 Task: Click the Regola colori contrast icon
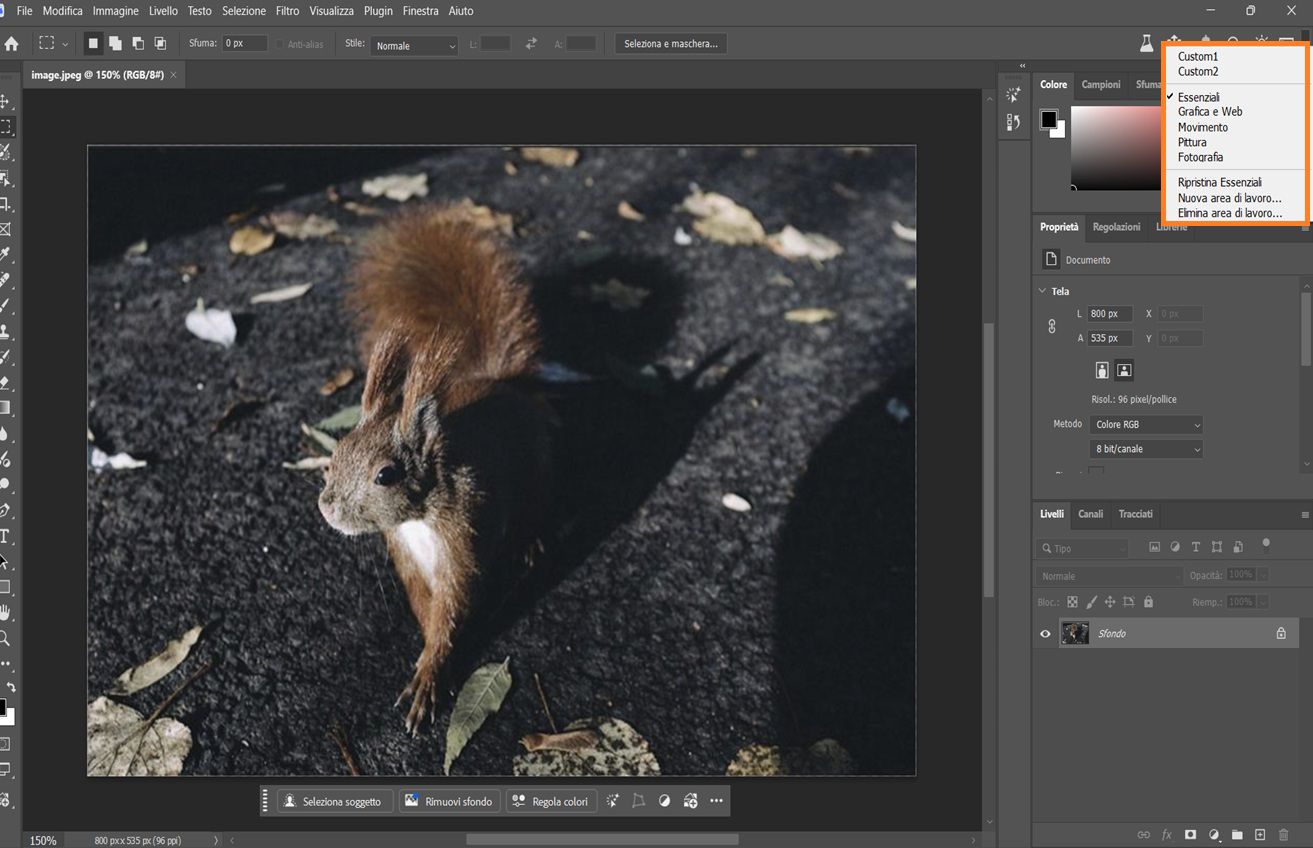pos(664,800)
